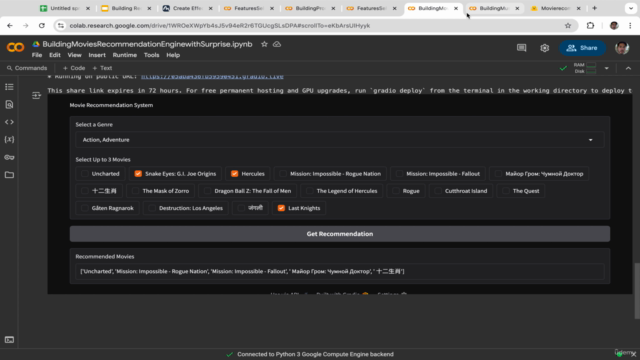
Task: Open the browser tab search dropdown
Action: coord(631,8)
